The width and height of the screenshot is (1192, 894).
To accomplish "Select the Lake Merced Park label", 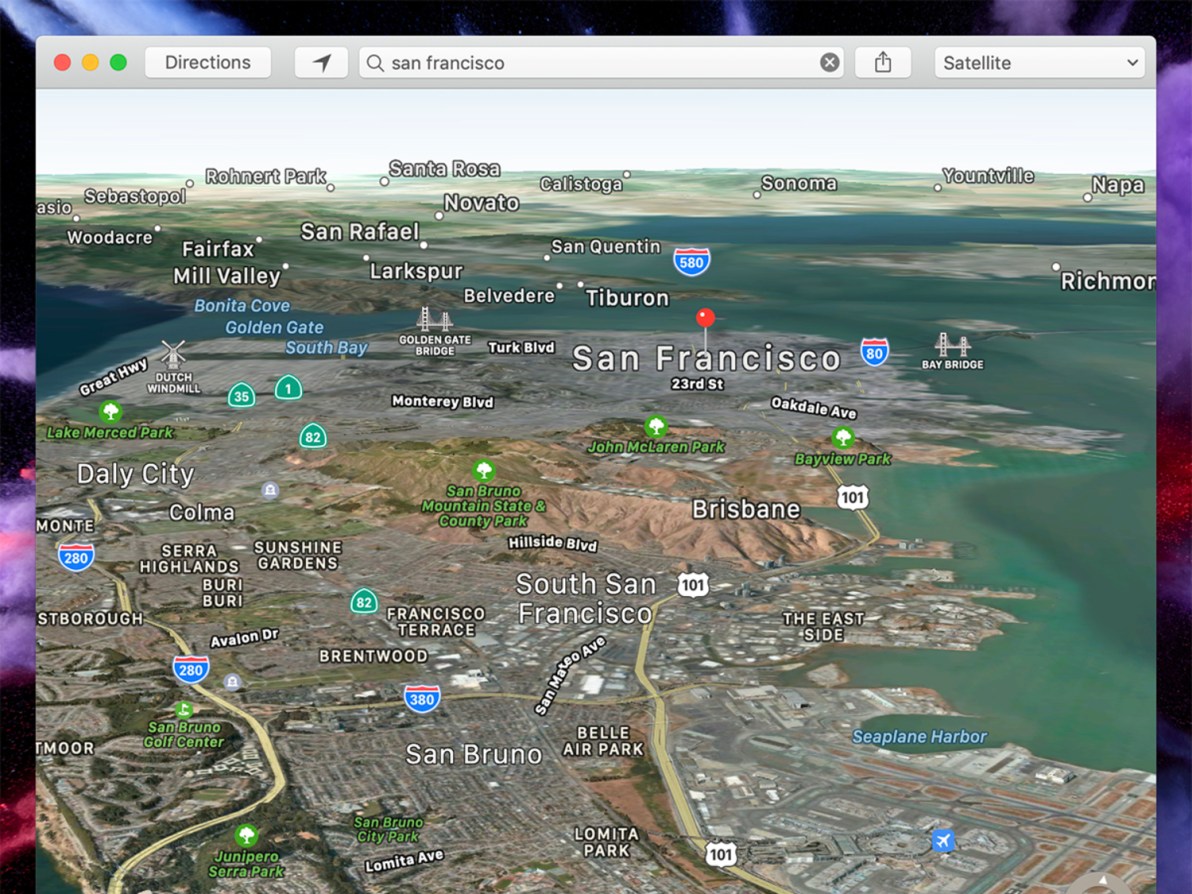I will tap(110, 432).
